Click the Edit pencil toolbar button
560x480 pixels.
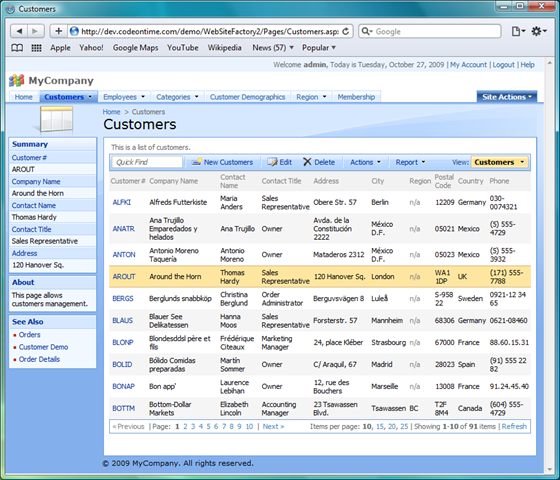point(280,162)
